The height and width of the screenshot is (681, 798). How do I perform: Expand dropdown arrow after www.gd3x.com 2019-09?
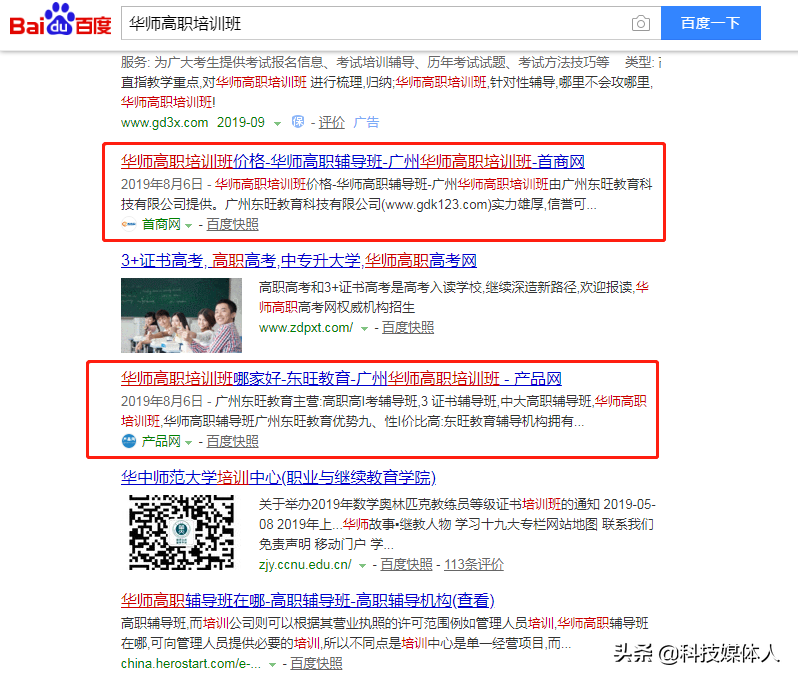[277, 124]
